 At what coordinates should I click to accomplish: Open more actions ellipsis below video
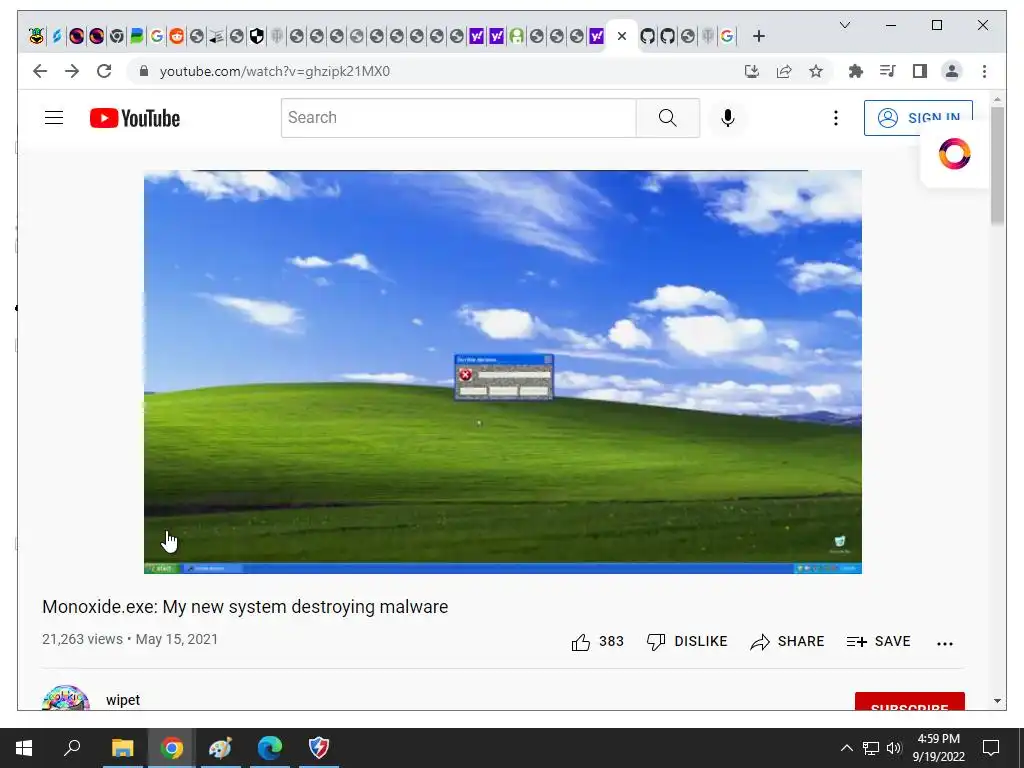pos(944,643)
